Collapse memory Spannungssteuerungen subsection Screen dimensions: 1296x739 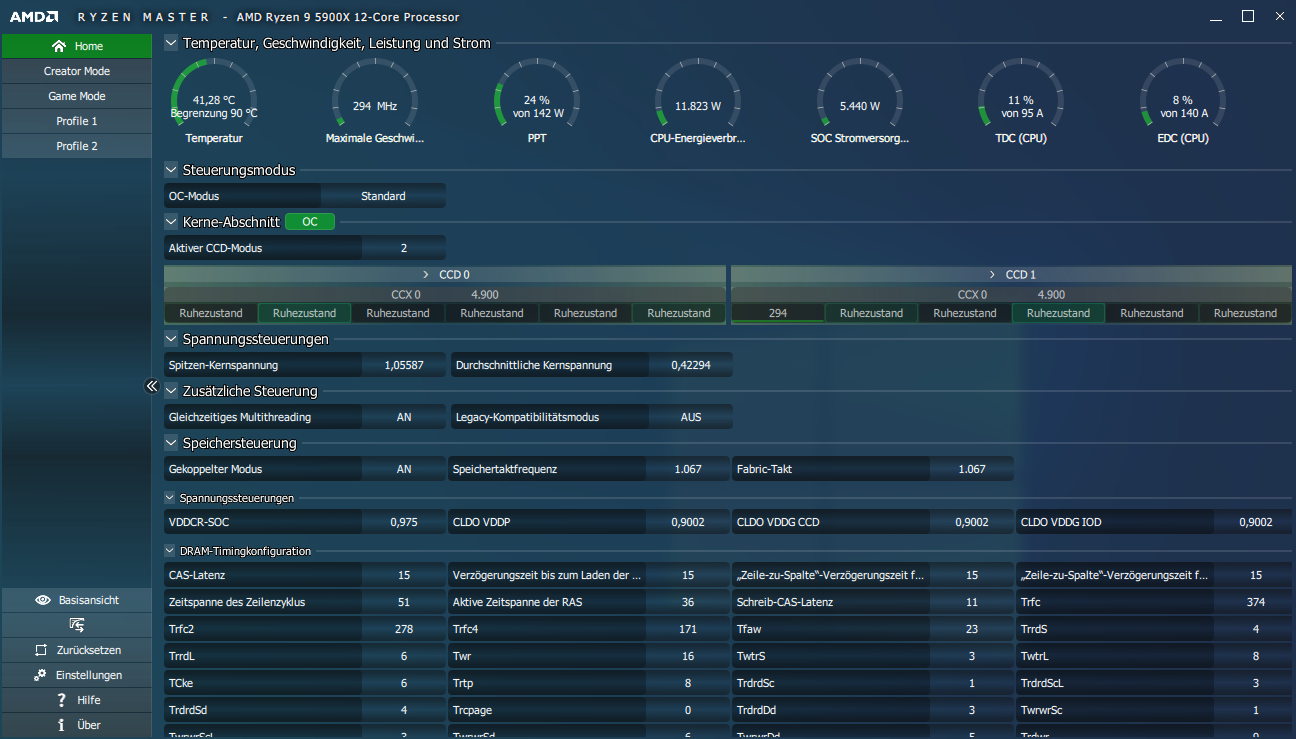tap(170, 497)
